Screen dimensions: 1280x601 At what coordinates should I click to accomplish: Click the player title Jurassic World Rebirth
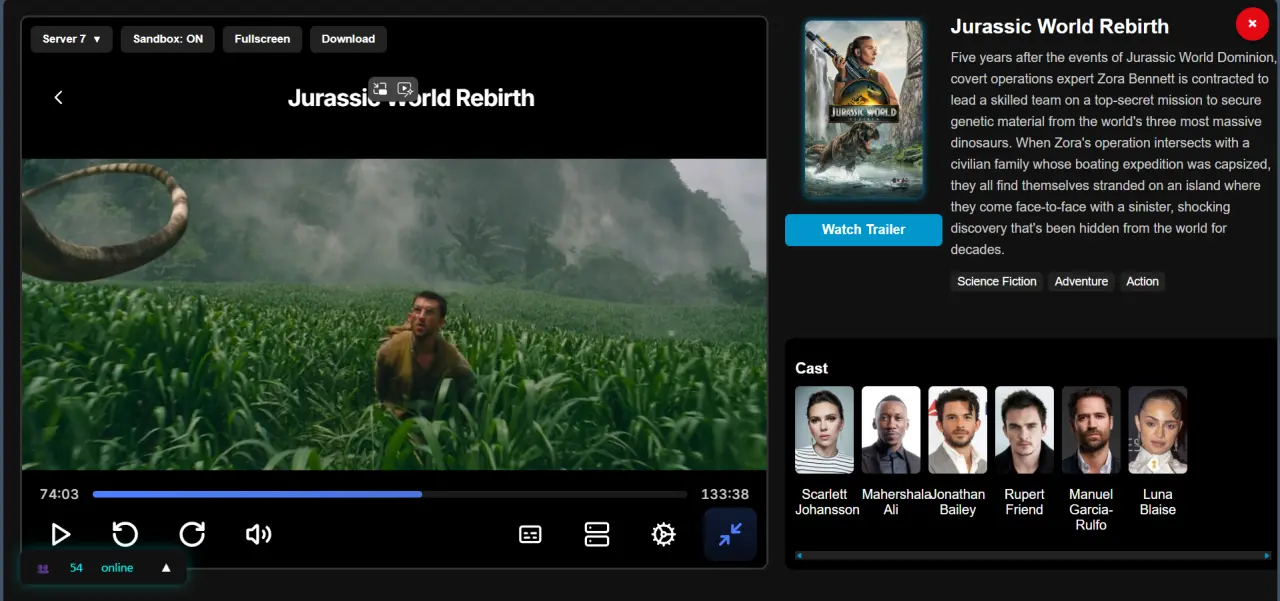[411, 98]
